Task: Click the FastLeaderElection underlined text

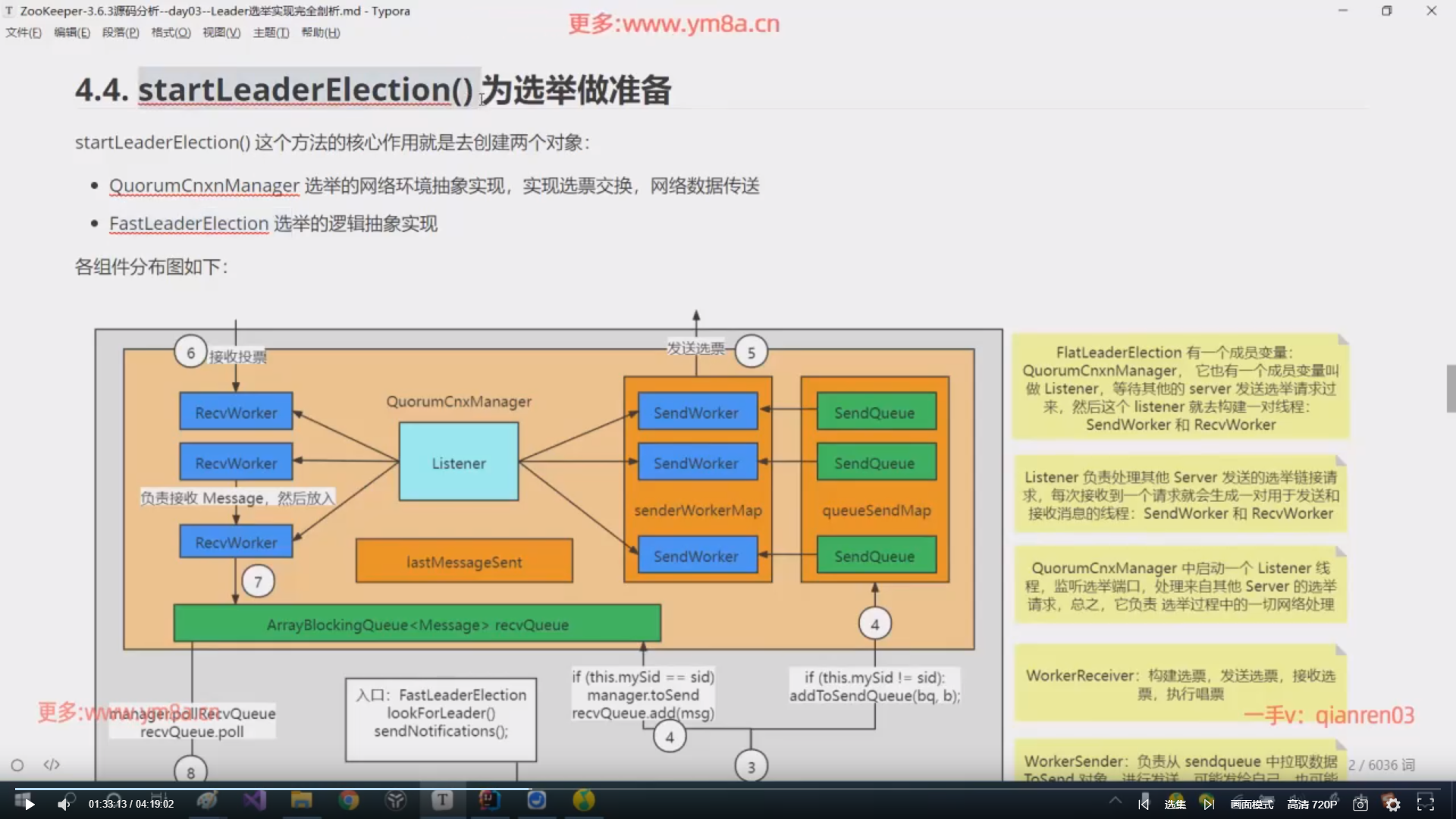Action: pos(189,224)
